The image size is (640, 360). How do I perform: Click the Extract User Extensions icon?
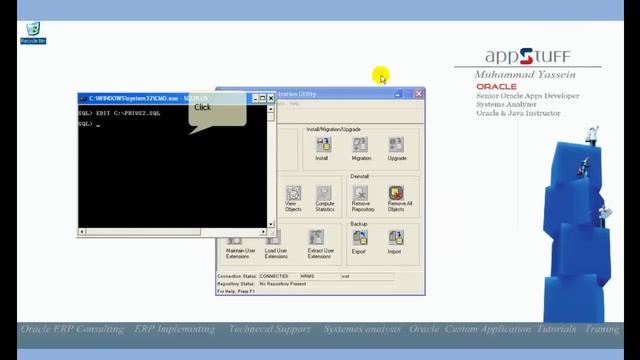[316, 237]
